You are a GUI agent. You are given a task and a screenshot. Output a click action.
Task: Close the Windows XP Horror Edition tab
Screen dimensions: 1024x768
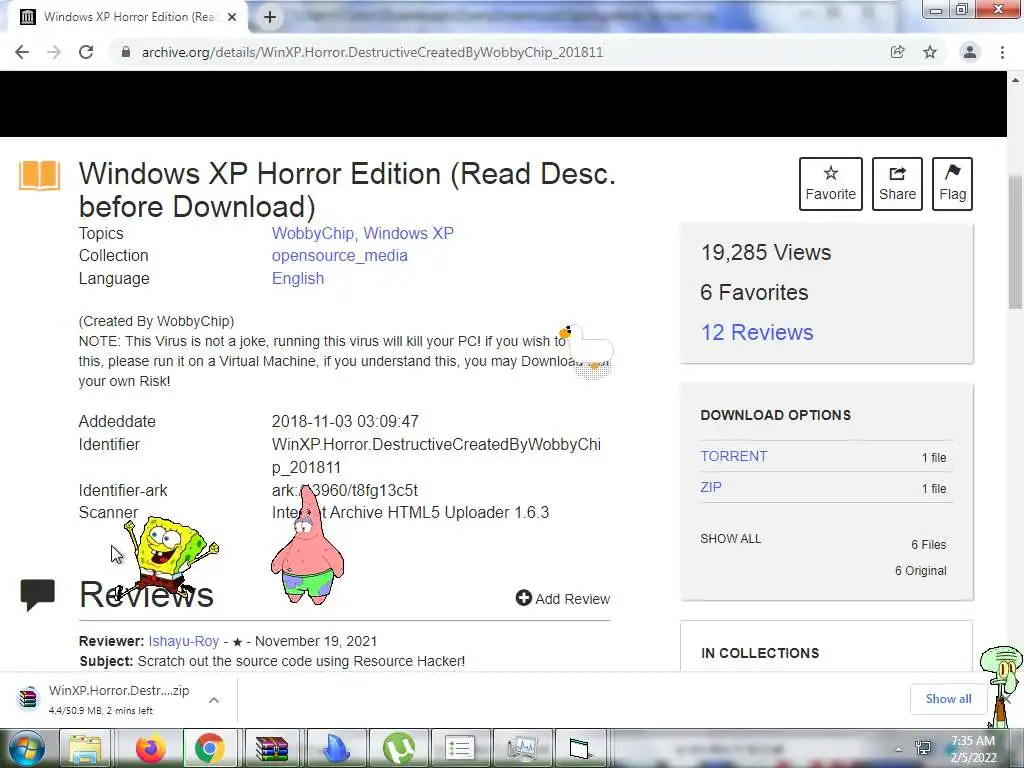click(x=232, y=17)
